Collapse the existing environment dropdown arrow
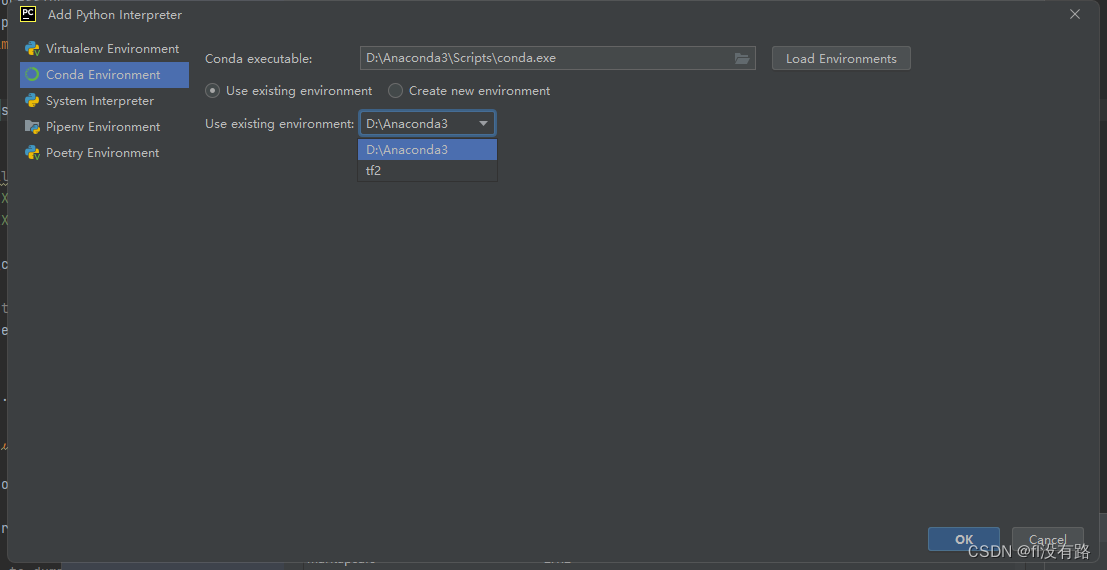1107x570 pixels. click(484, 124)
